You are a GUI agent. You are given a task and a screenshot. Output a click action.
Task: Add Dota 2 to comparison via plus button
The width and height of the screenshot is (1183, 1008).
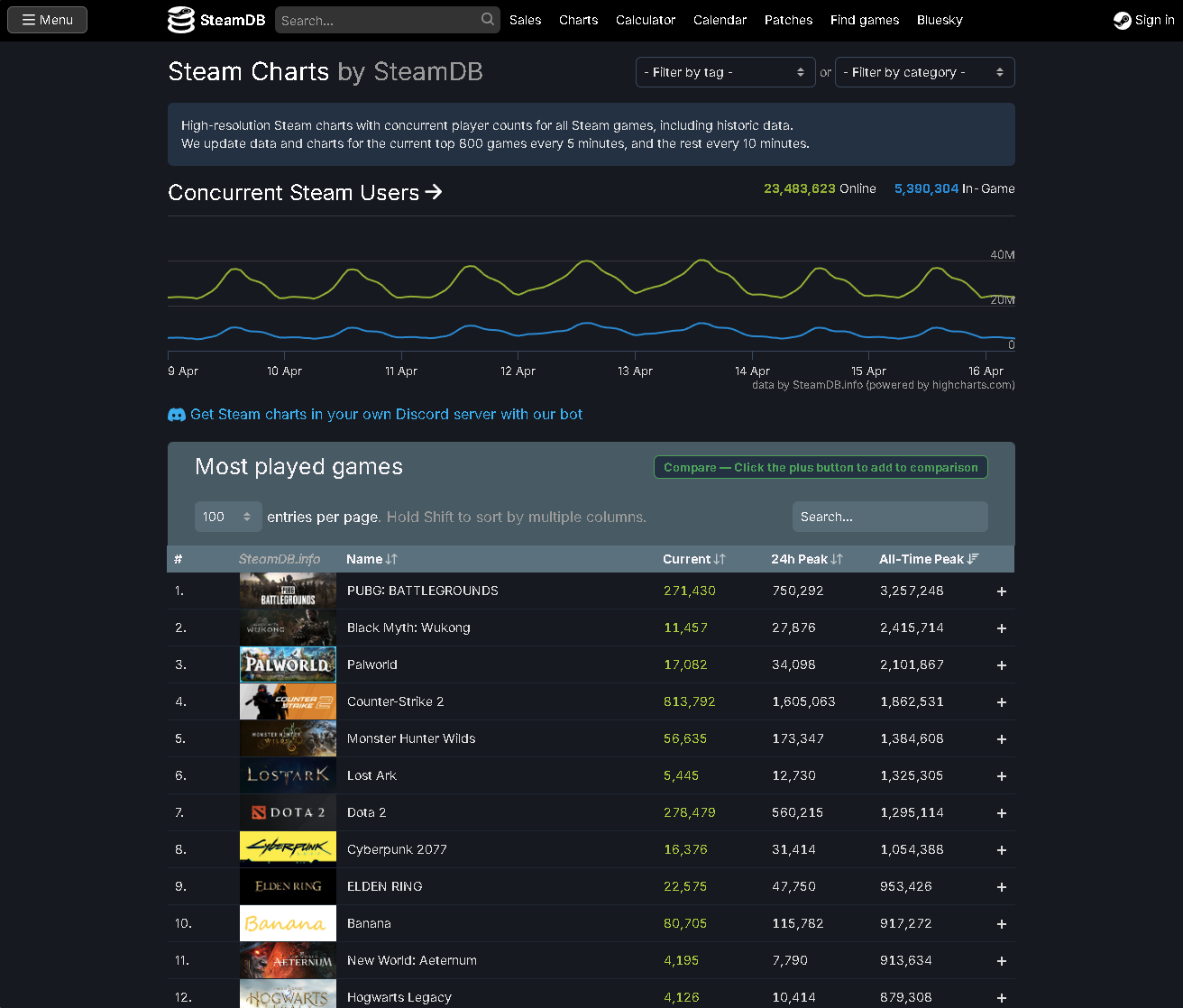[x=1001, y=812]
